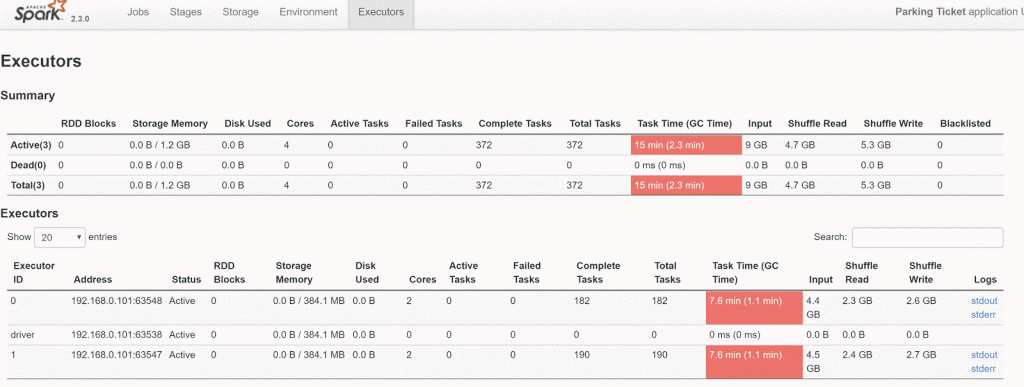Open the Stages tab

tap(185, 12)
